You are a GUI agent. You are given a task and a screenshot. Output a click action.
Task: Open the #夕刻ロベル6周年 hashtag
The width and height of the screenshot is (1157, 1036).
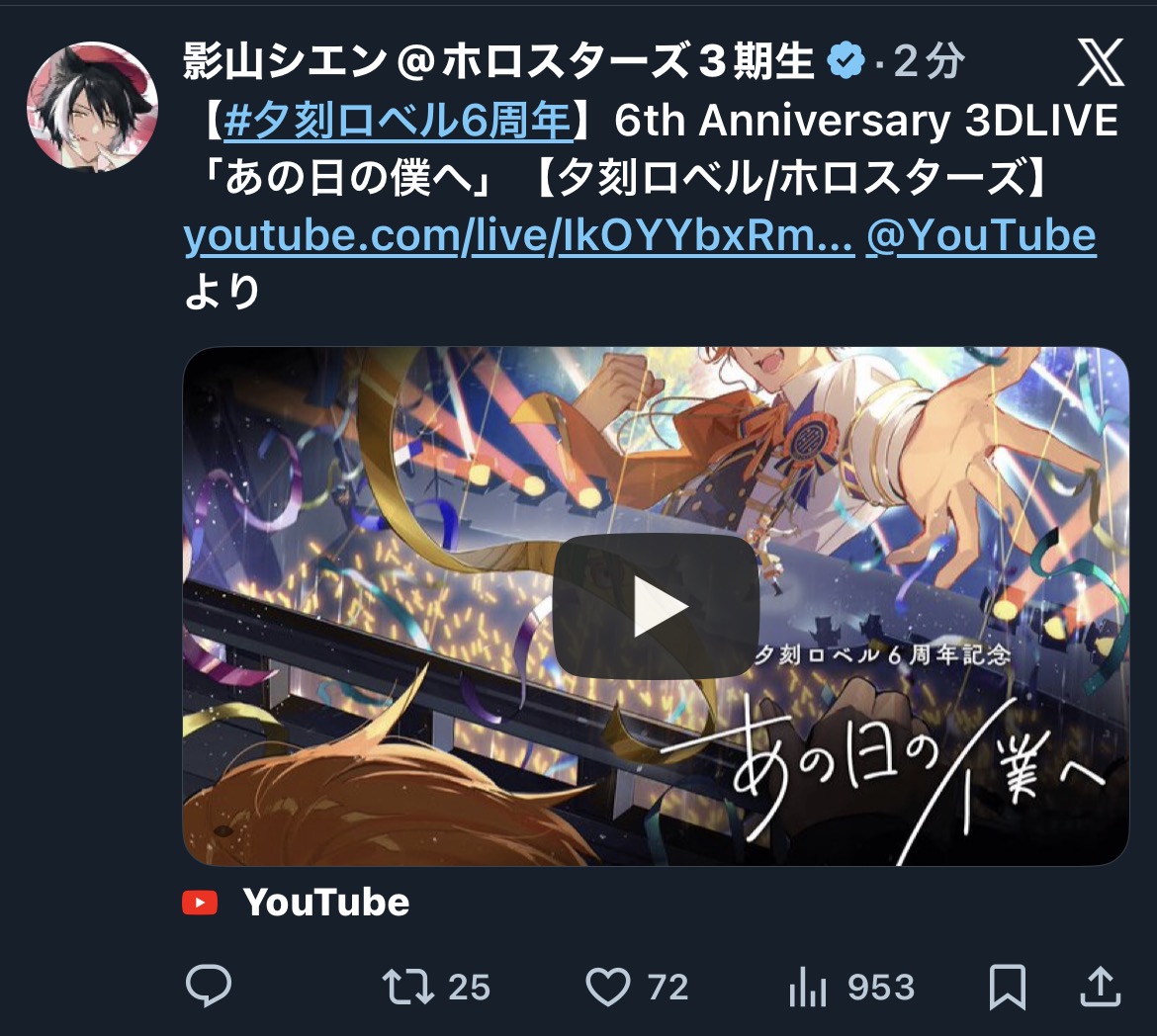click(398, 121)
